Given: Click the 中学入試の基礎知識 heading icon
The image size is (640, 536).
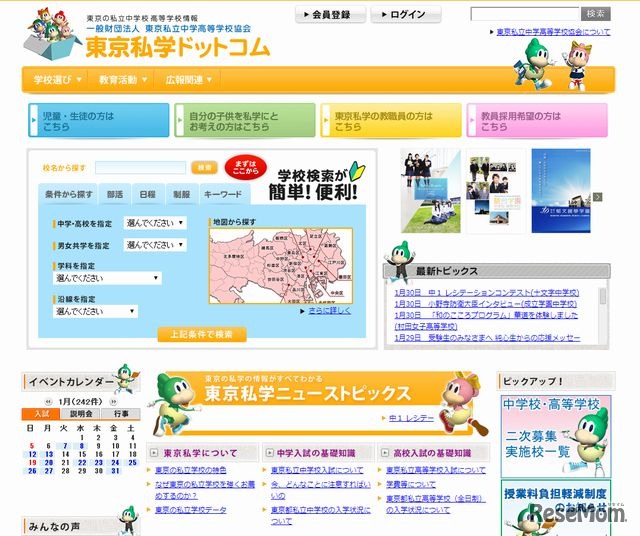Looking at the screenshot, I should [269, 453].
